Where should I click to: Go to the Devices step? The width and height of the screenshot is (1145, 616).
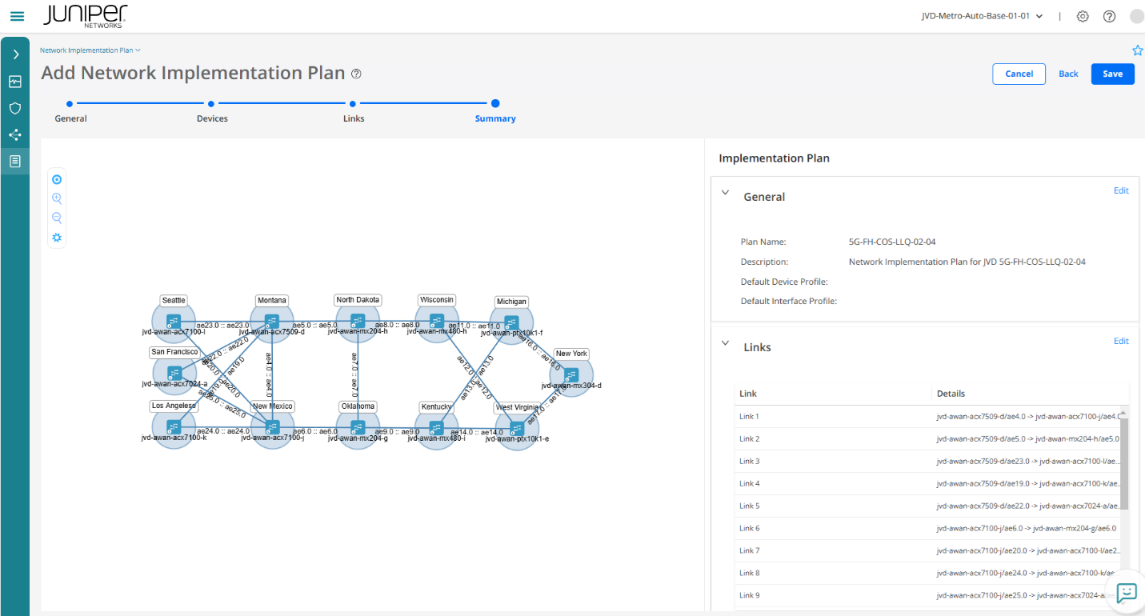[212, 103]
